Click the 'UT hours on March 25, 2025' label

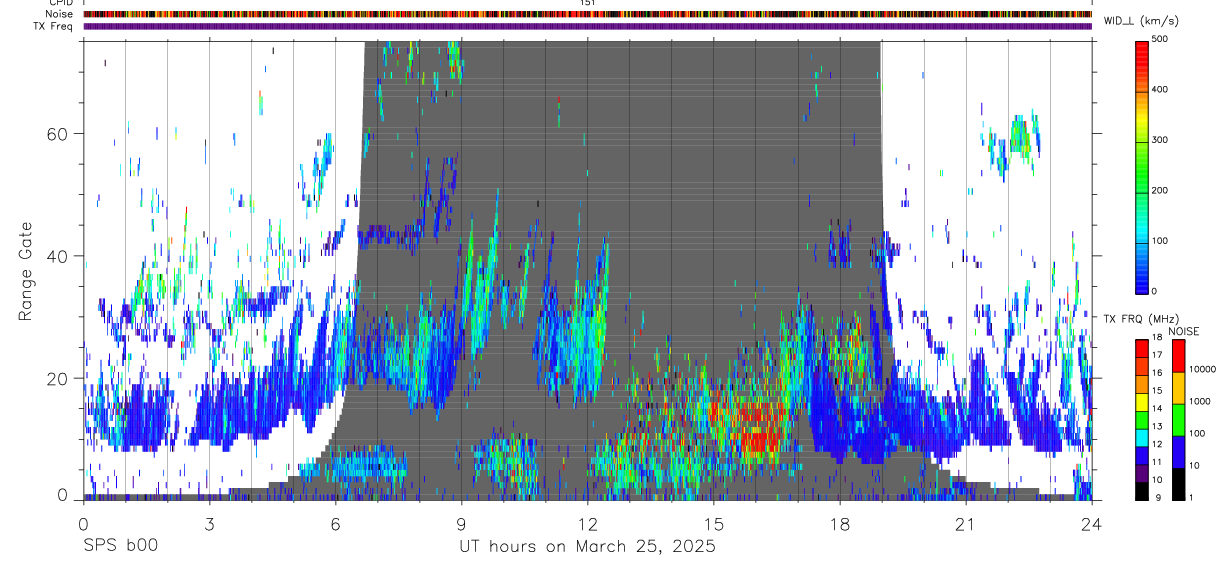[x=587, y=547]
